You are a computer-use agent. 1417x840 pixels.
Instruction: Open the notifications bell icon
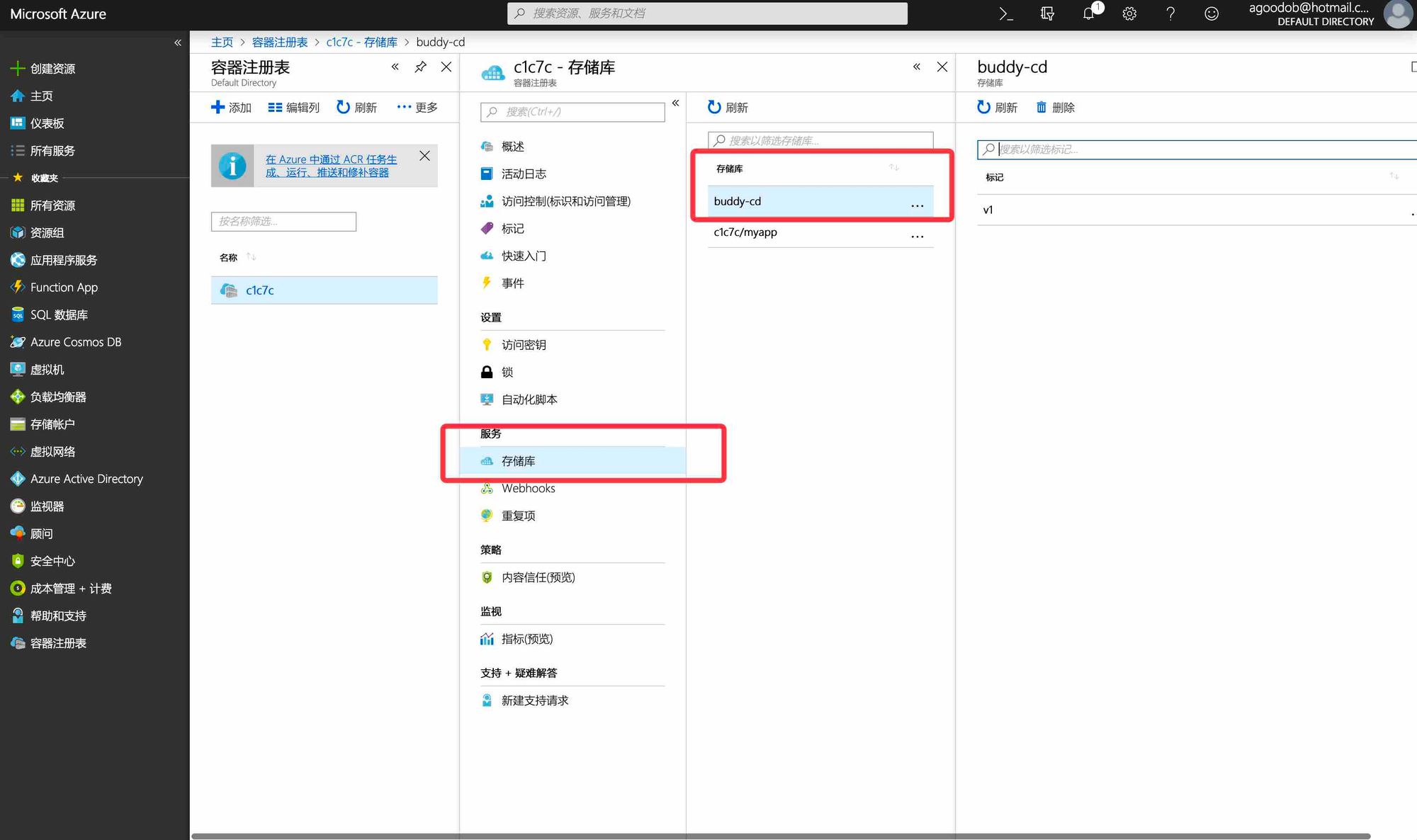pos(1088,13)
